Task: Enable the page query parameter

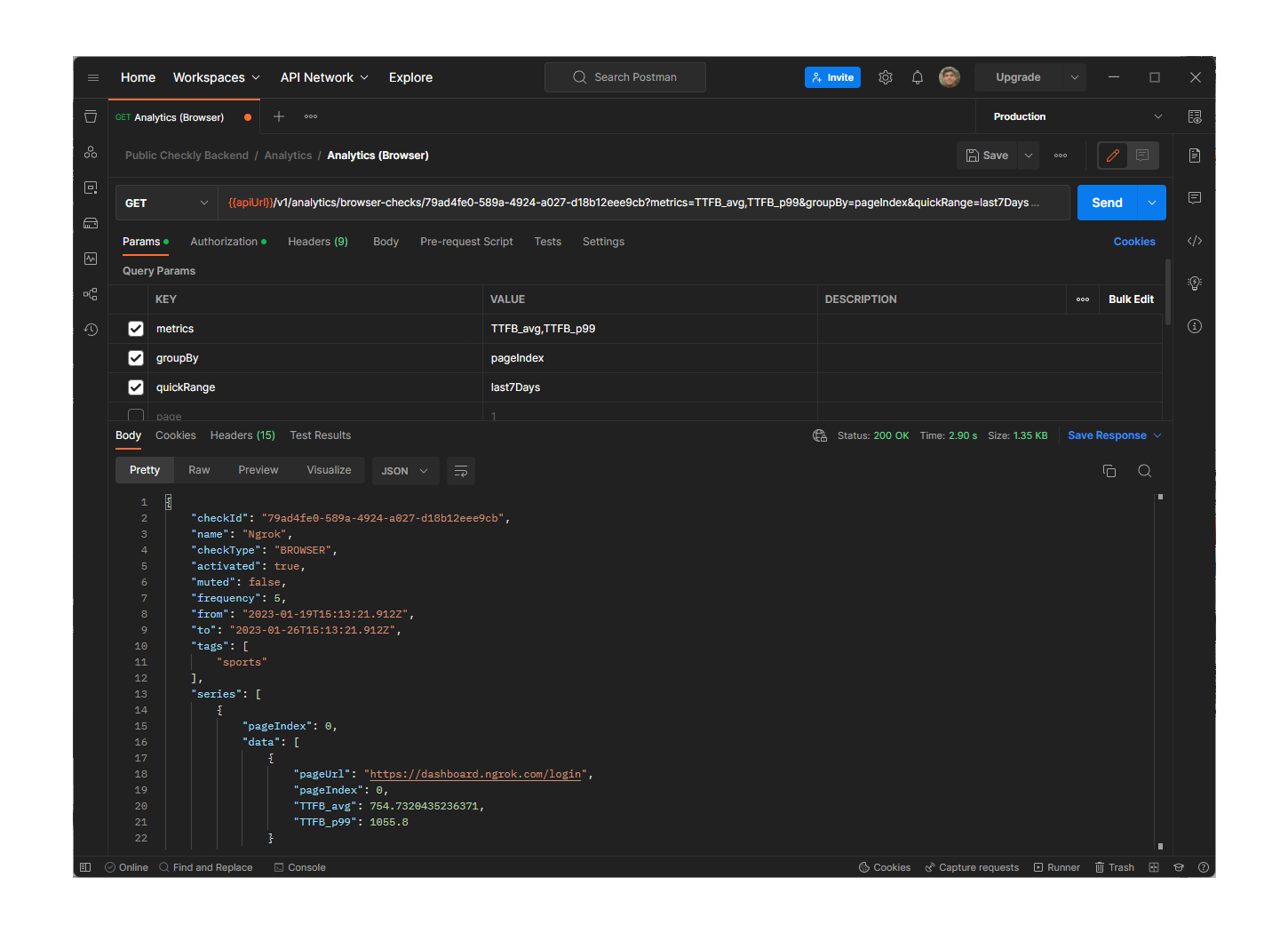Action: pyautogui.click(x=135, y=415)
